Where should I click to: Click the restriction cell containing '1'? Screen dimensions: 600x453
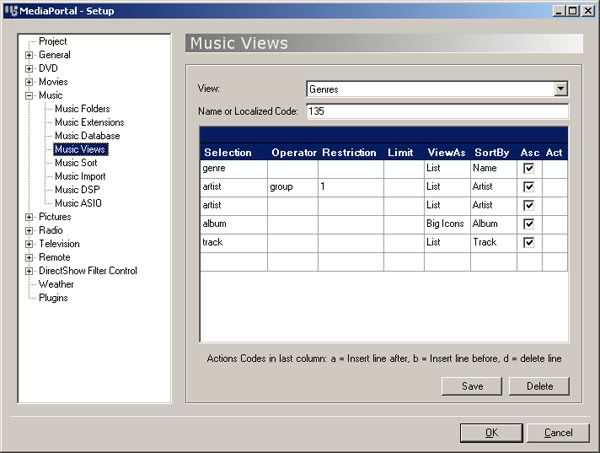tap(351, 187)
